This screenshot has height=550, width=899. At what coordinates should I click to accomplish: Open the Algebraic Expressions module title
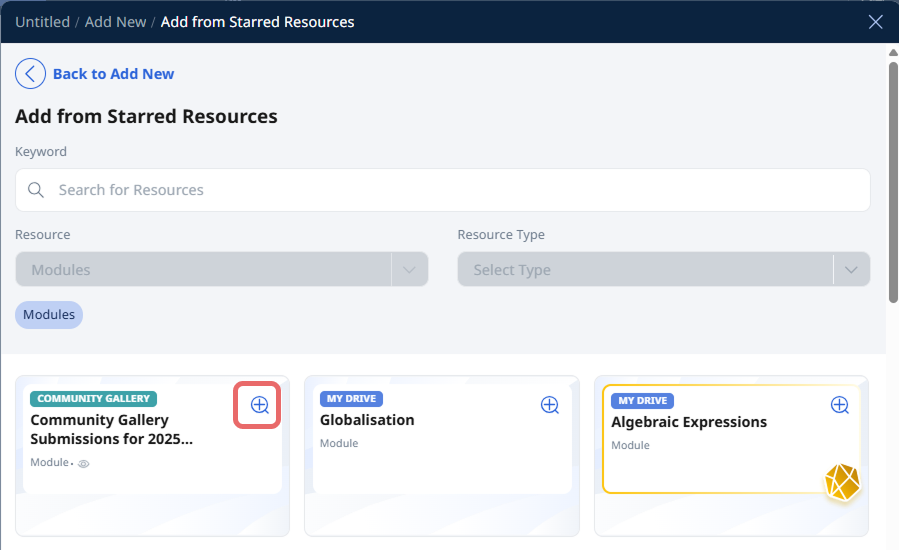[689, 422]
